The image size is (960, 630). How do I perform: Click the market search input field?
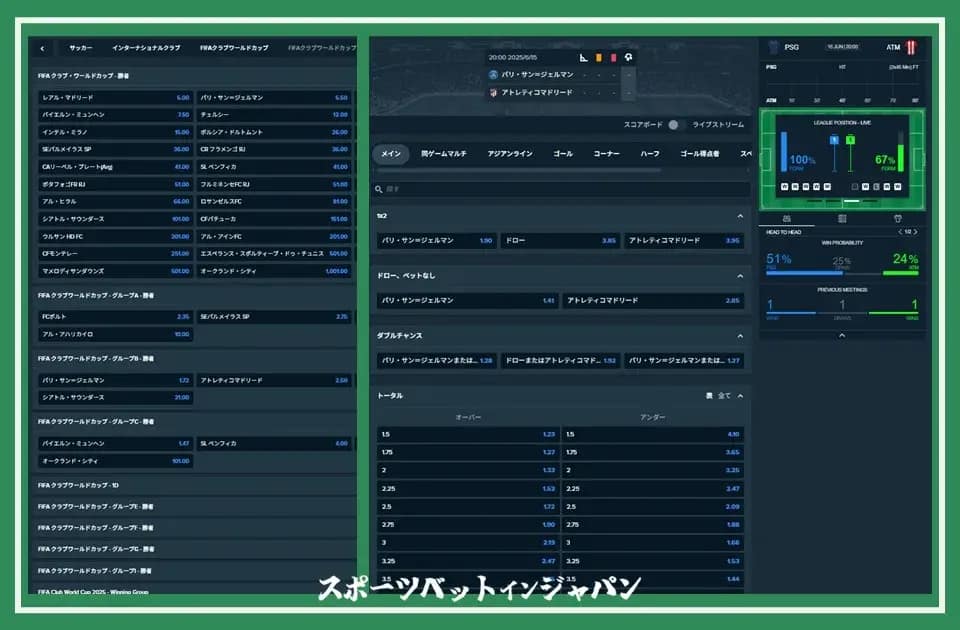point(561,189)
